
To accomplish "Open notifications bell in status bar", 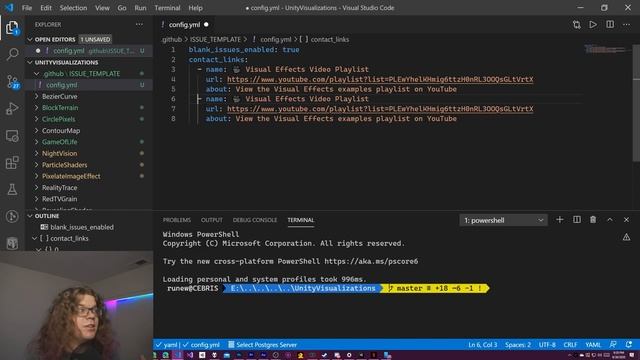I will coord(629,344).
